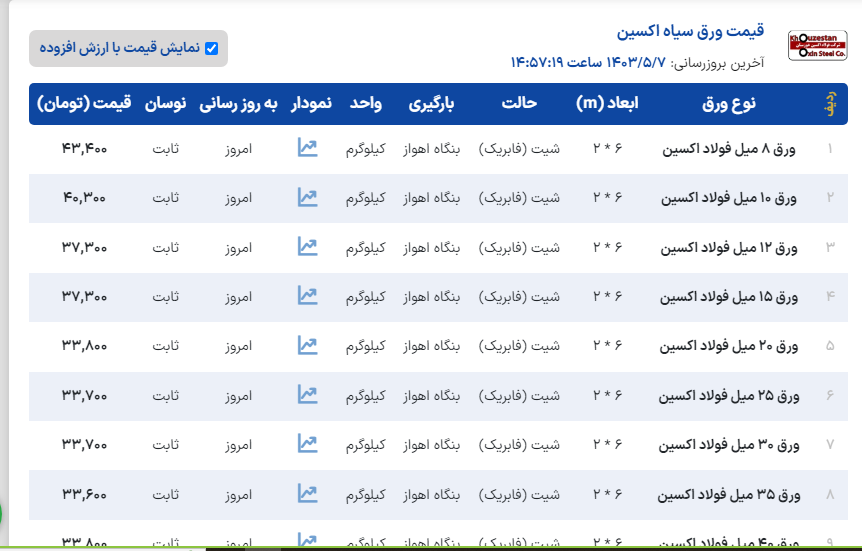Open chart icon for 8 mm Oxin sheet

[307, 148]
